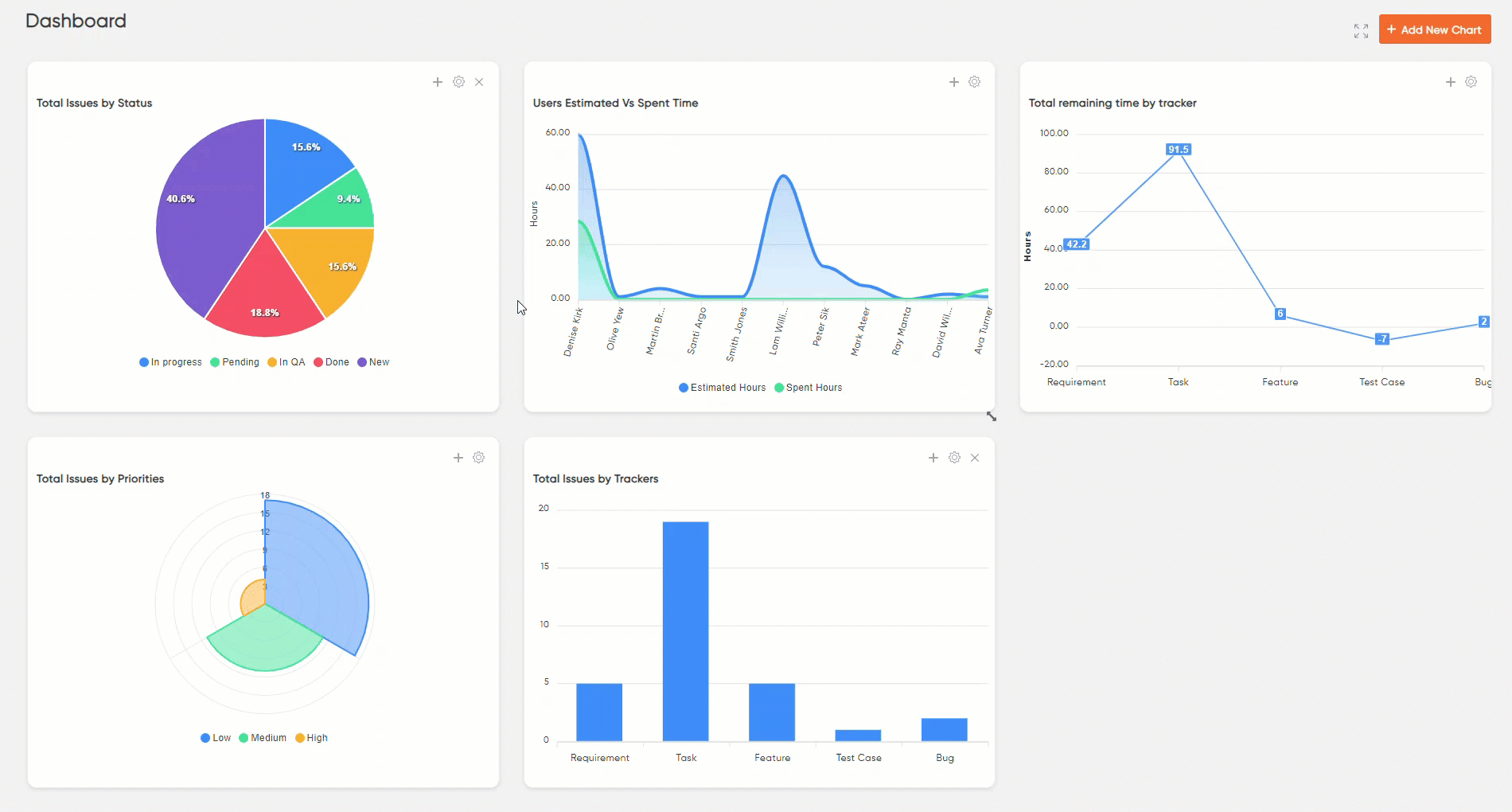Toggle the Medium priority legend item
1512x812 pixels.
click(x=263, y=738)
